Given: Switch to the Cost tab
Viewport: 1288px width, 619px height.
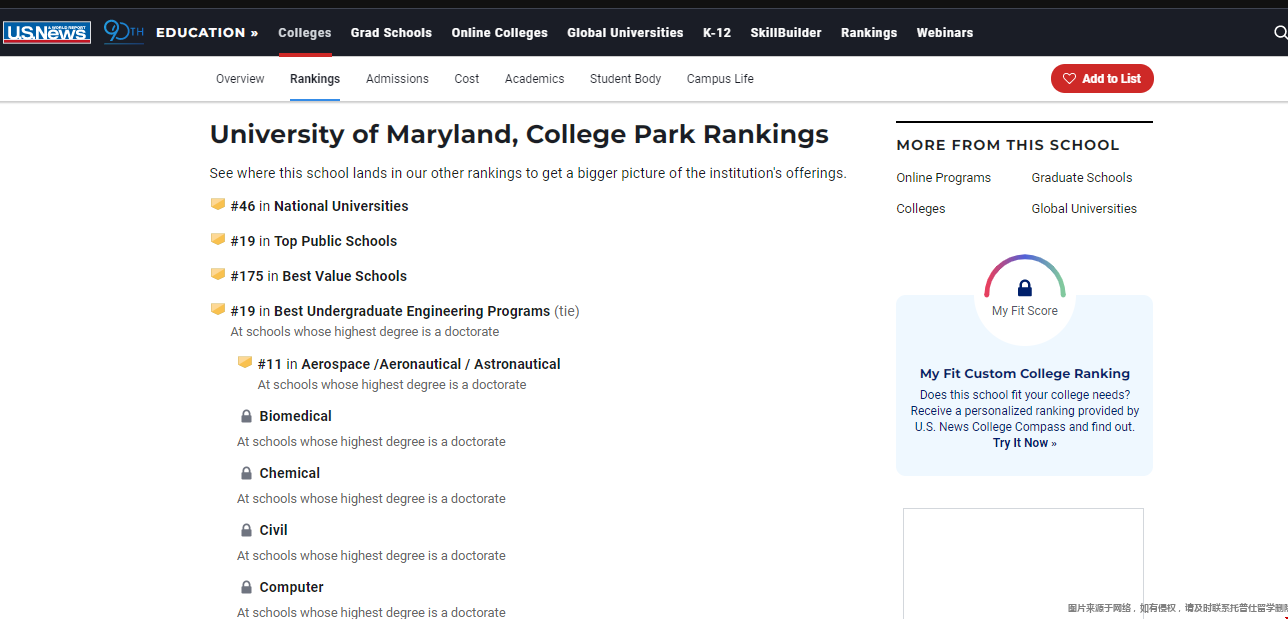Looking at the screenshot, I should tap(467, 79).
